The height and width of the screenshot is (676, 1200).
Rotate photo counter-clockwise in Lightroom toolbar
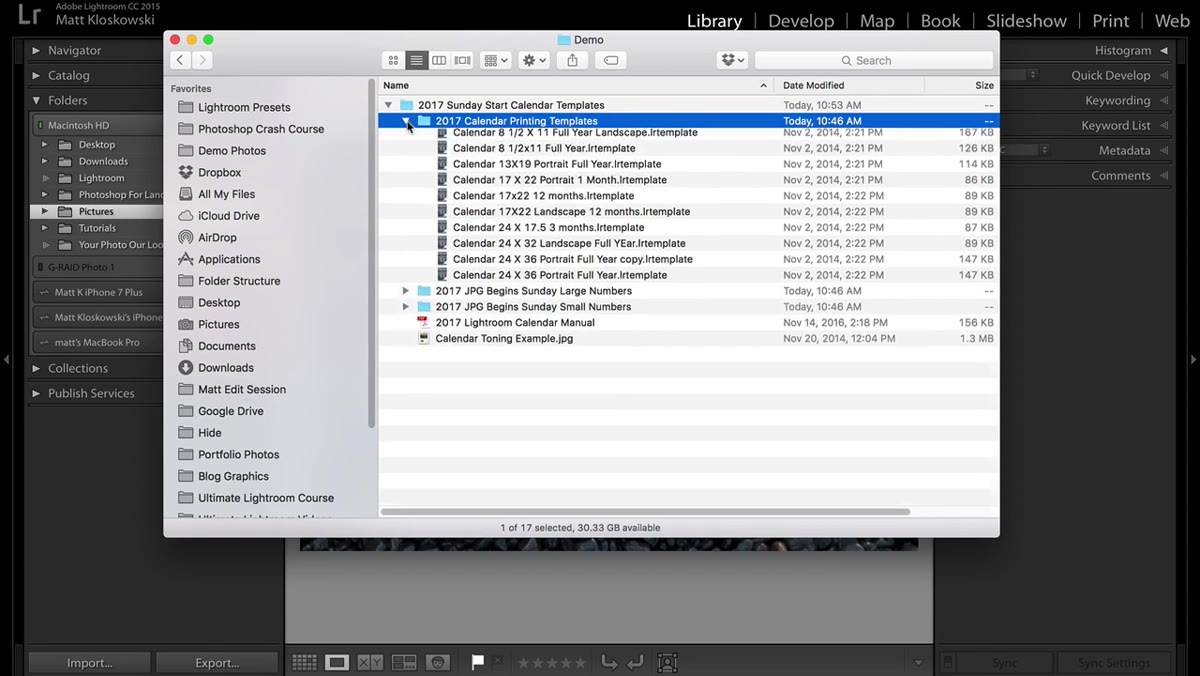tap(608, 662)
